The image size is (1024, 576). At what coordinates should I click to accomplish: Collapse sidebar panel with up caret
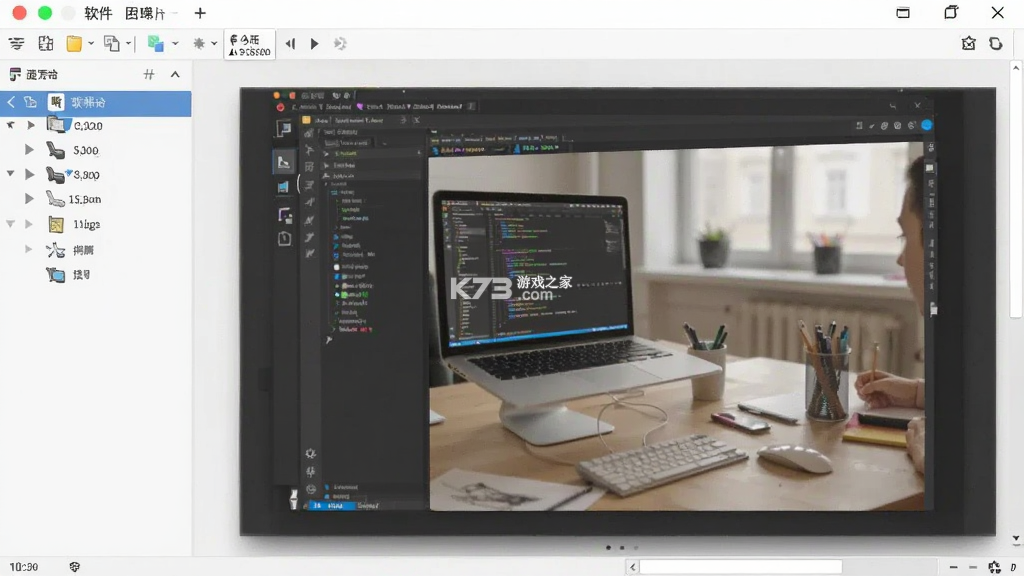[x=175, y=74]
